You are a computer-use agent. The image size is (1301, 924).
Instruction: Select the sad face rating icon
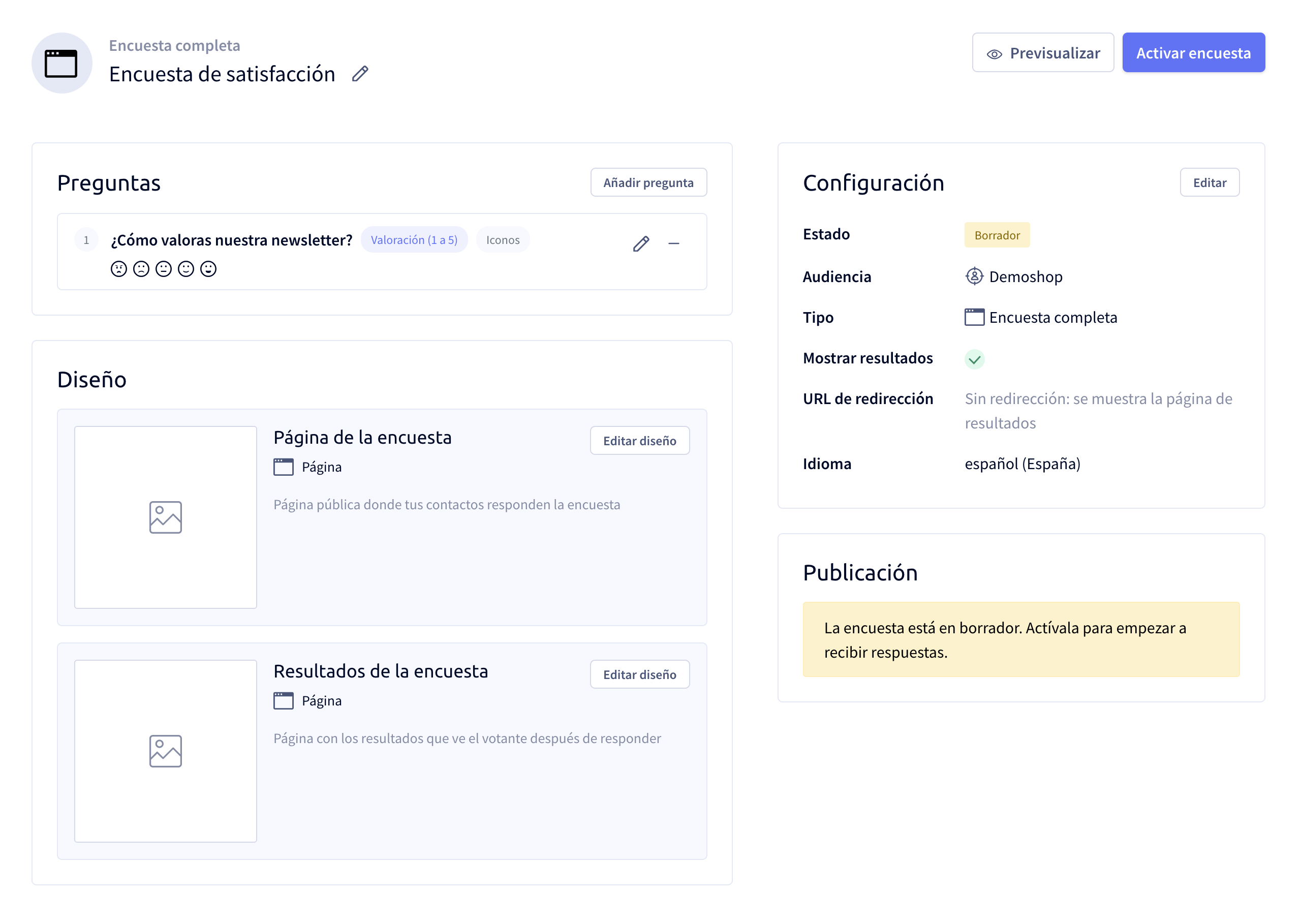pos(141,268)
